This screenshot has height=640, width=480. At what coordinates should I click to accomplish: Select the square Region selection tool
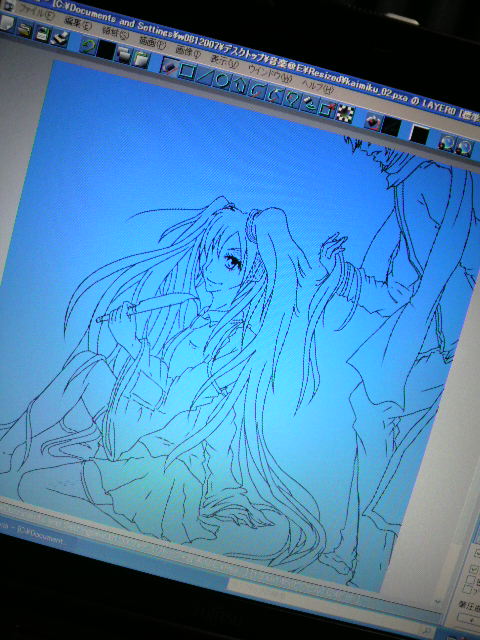click(x=327, y=109)
